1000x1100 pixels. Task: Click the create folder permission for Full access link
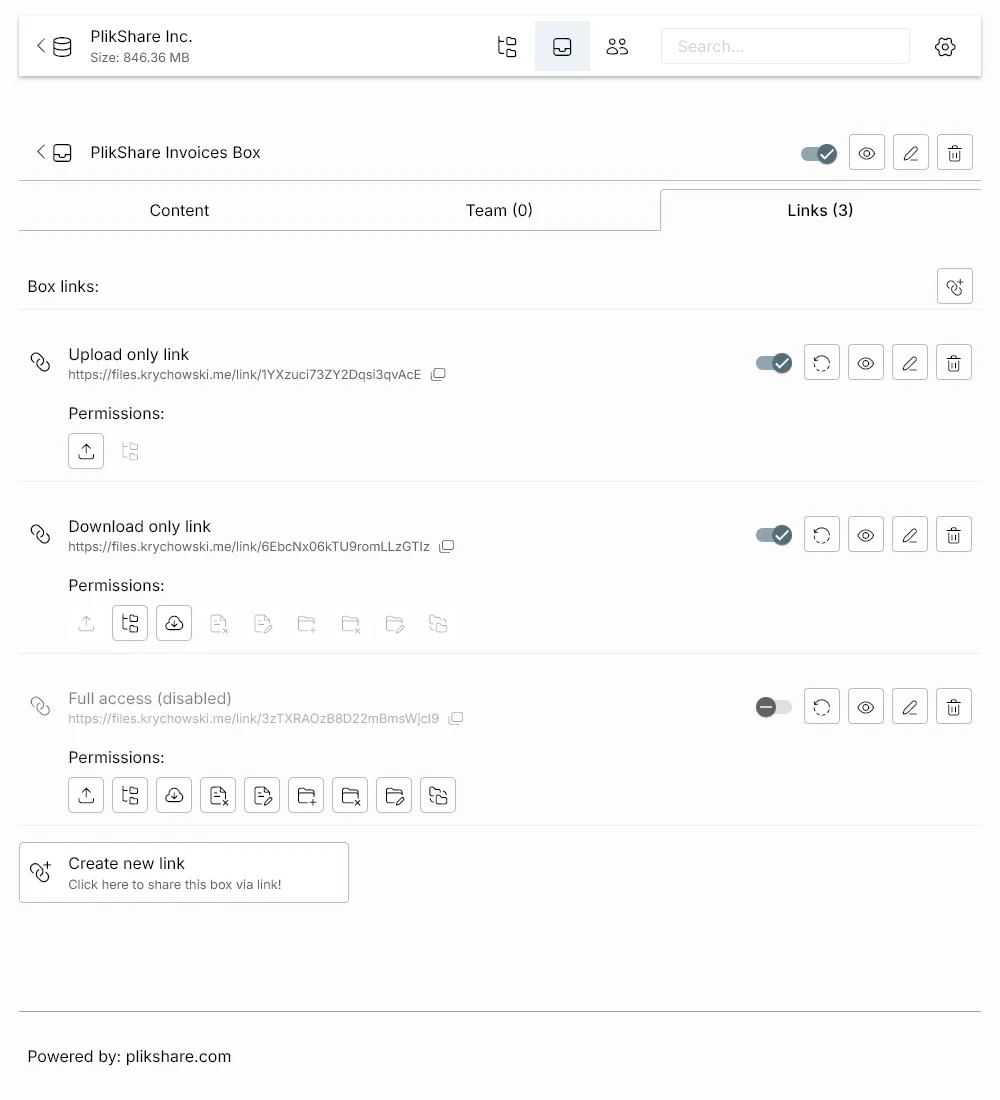(306, 795)
